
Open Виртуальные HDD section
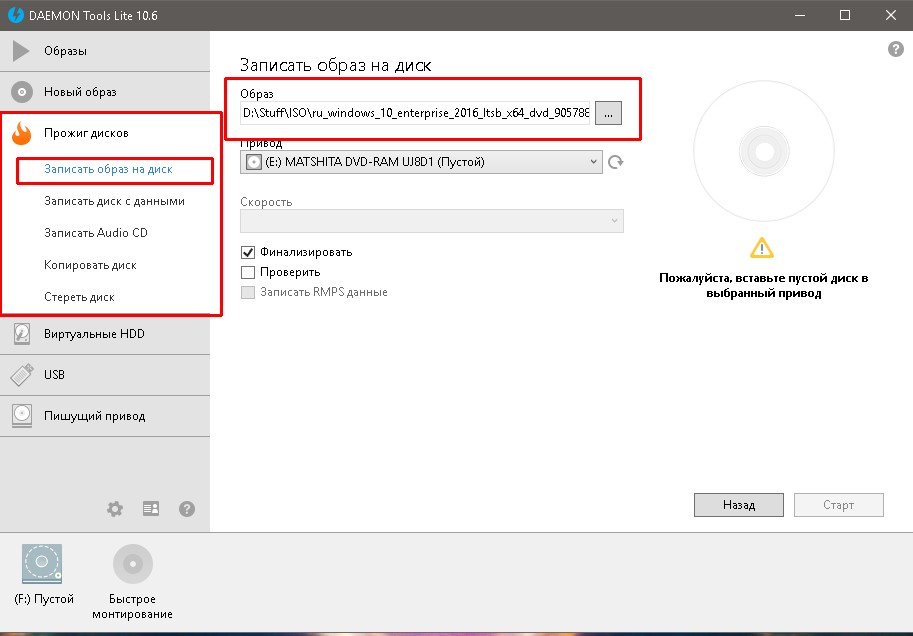point(105,334)
